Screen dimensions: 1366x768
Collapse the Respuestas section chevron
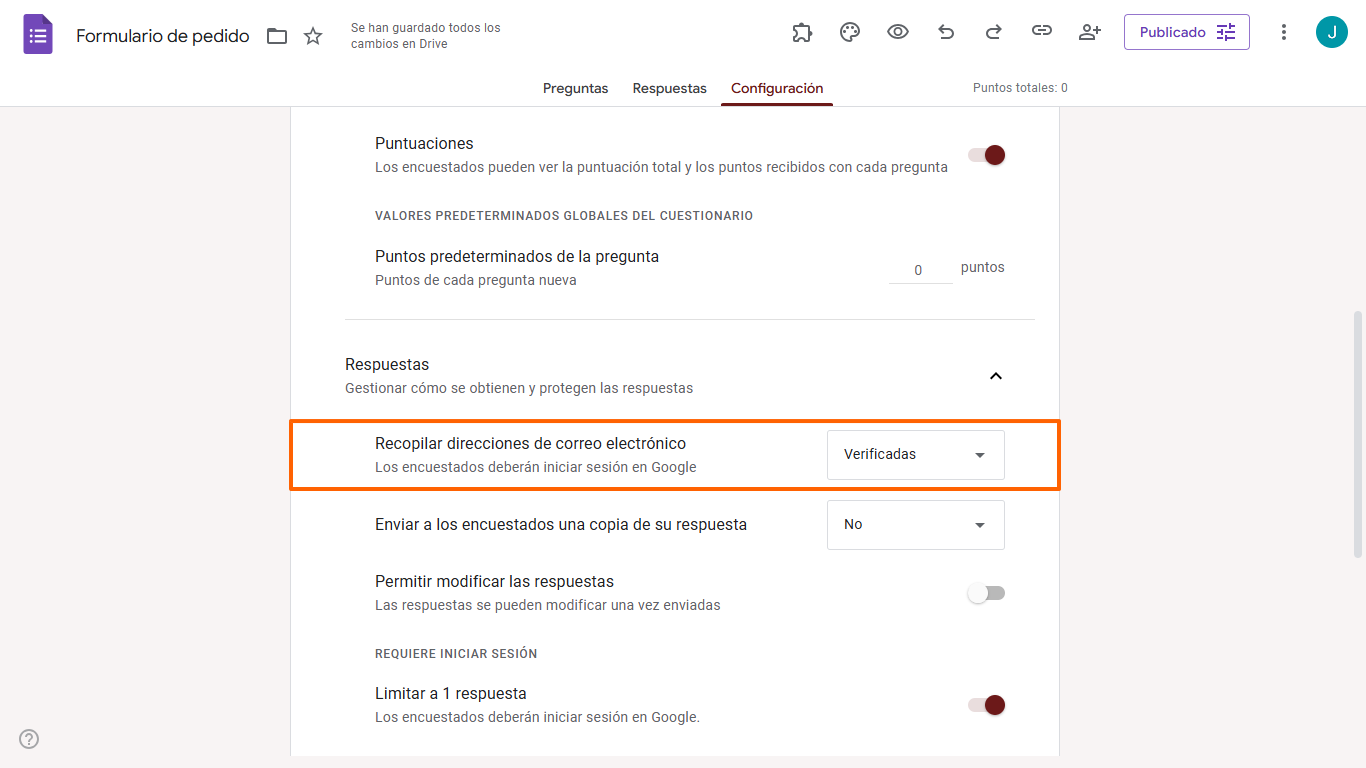995,376
